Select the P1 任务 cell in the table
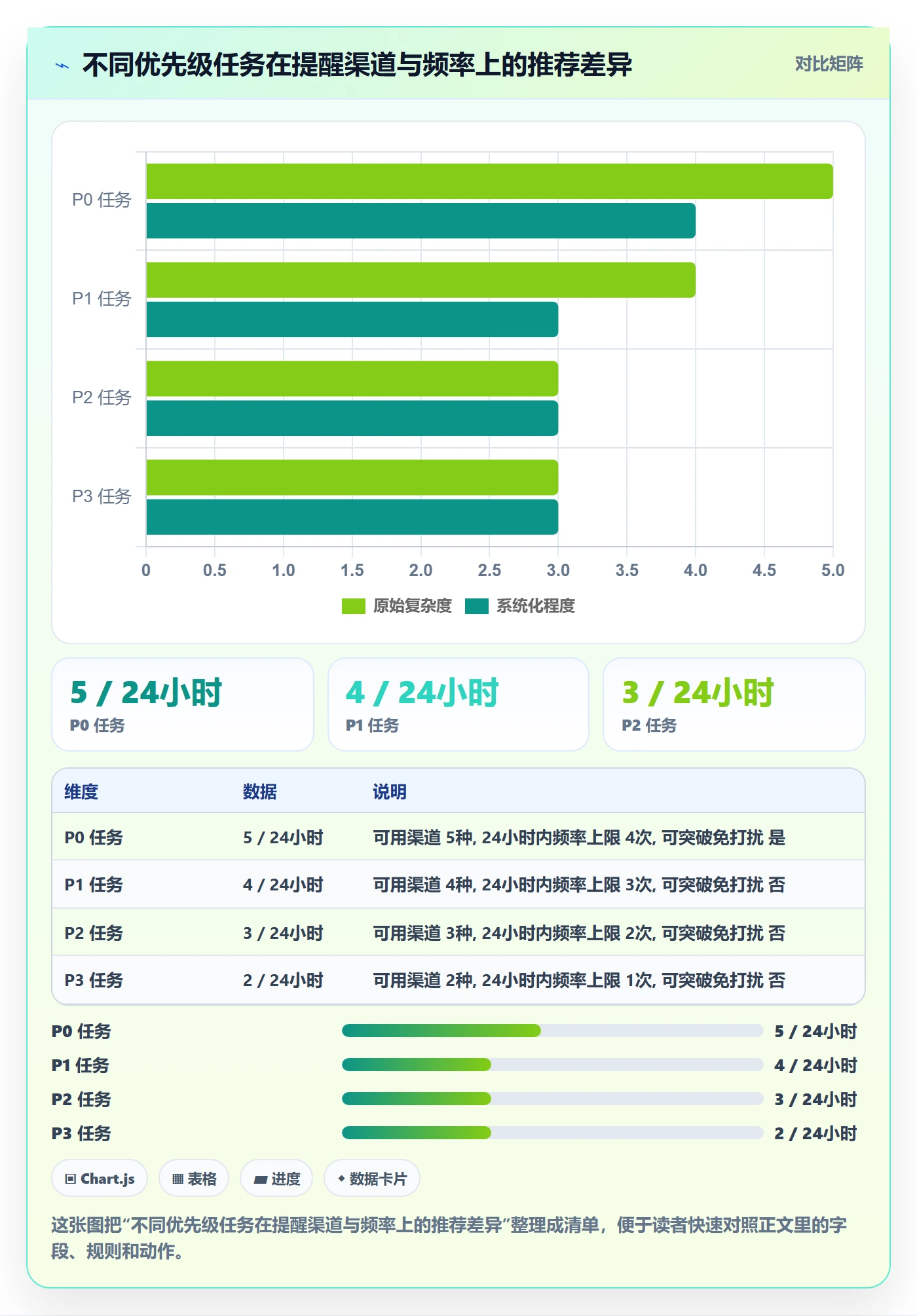The height and width of the screenshot is (1316, 917). point(94,885)
